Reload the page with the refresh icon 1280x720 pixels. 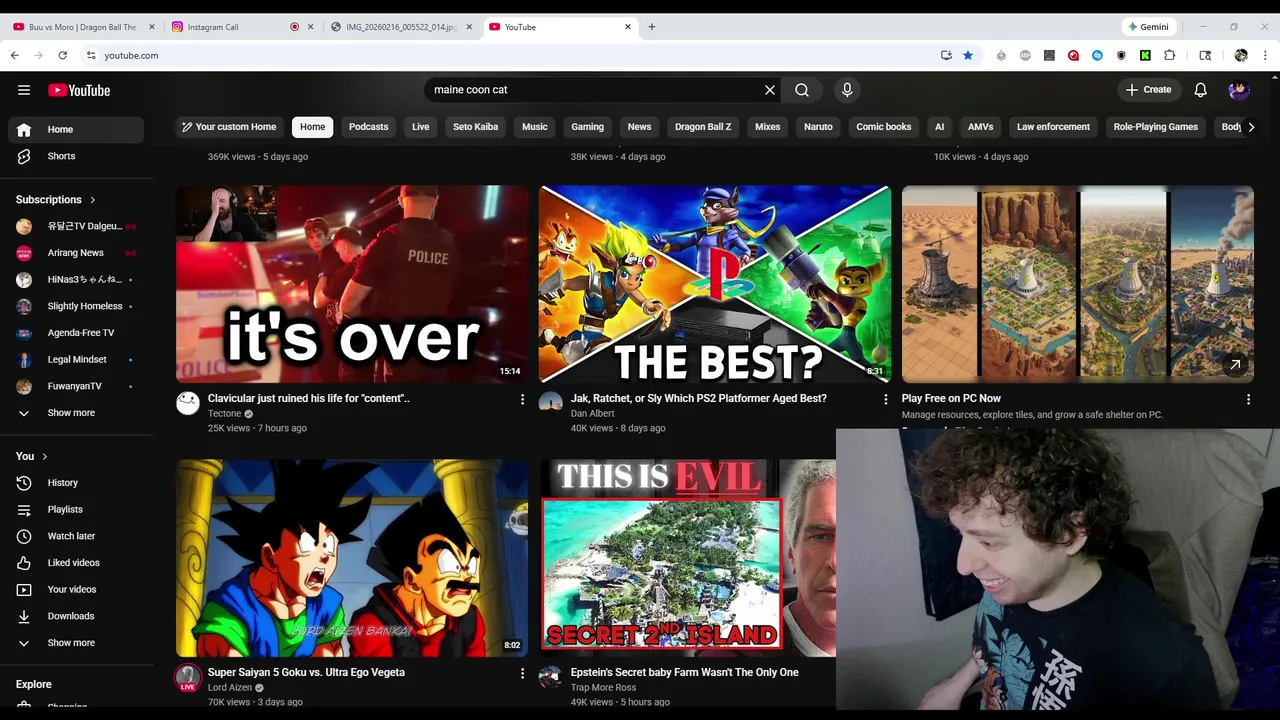pyautogui.click(x=62, y=55)
